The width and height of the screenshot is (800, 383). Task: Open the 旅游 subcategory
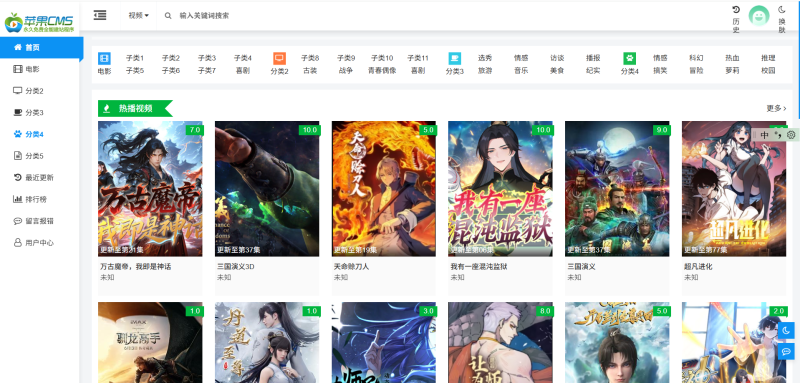(x=485, y=71)
